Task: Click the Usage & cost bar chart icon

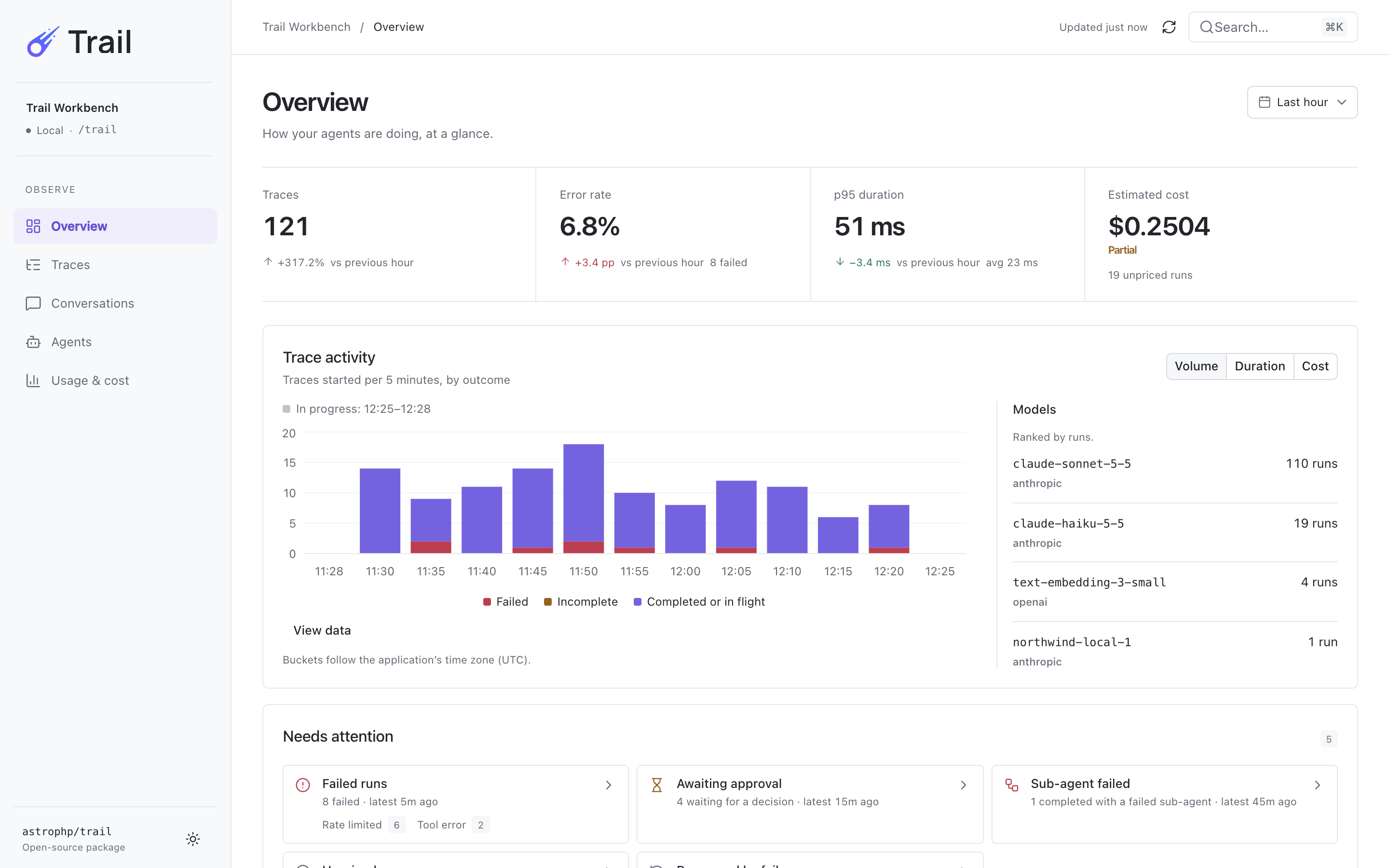Action: point(33,380)
